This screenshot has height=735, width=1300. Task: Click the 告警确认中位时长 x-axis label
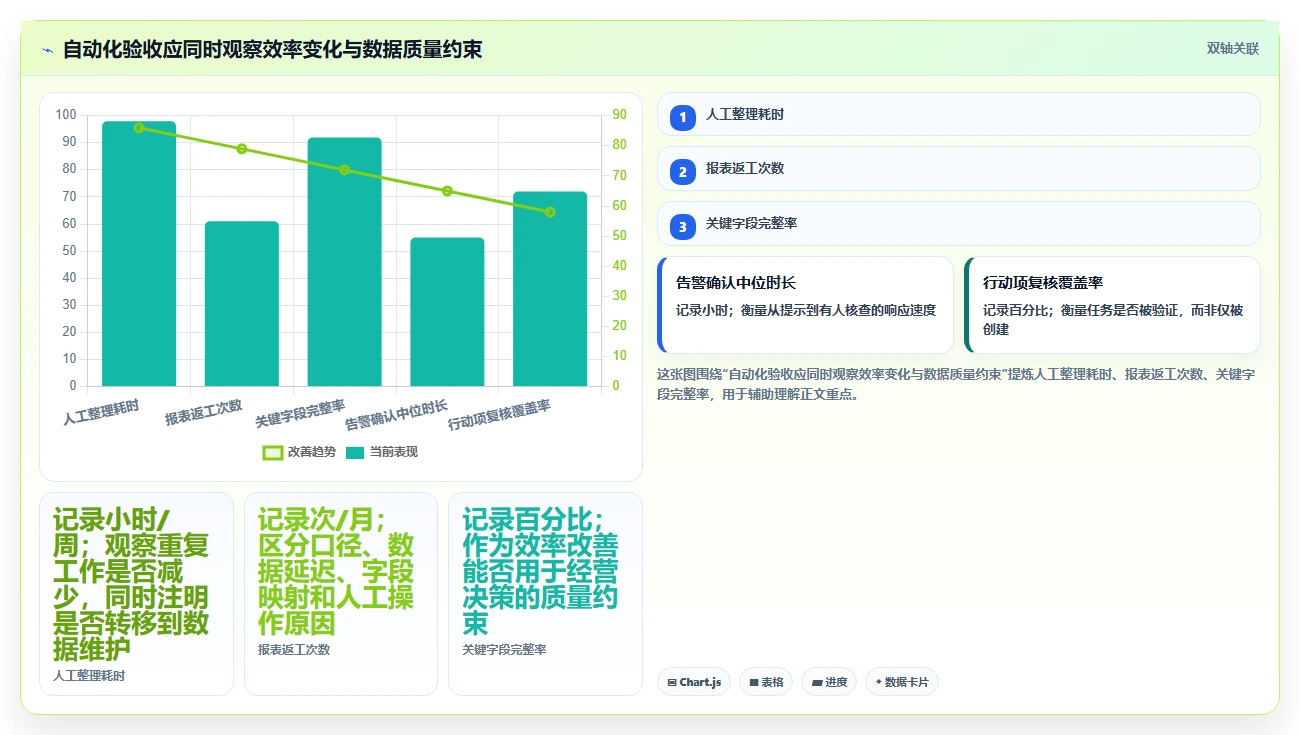pos(397,415)
